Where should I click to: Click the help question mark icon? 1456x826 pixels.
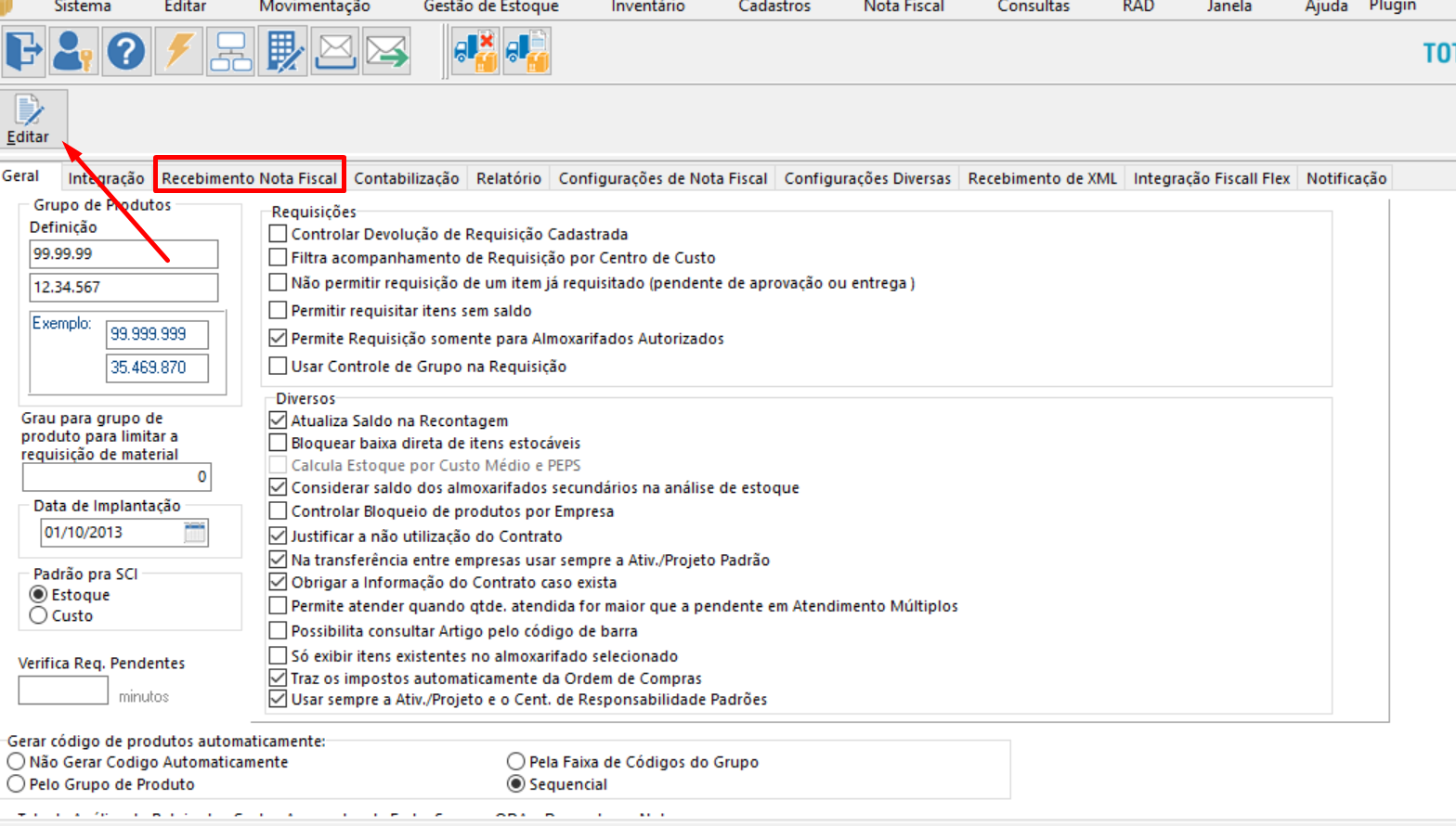click(x=125, y=51)
